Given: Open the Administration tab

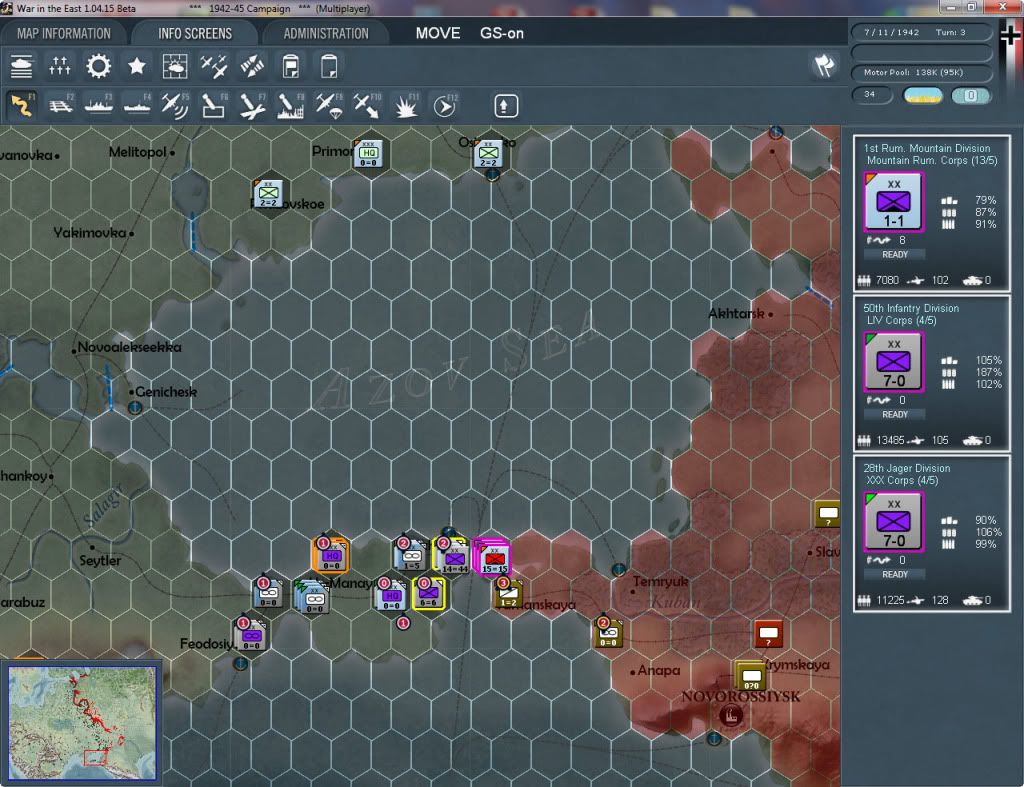Looking at the screenshot, I should pyautogui.click(x=326, y=33).
